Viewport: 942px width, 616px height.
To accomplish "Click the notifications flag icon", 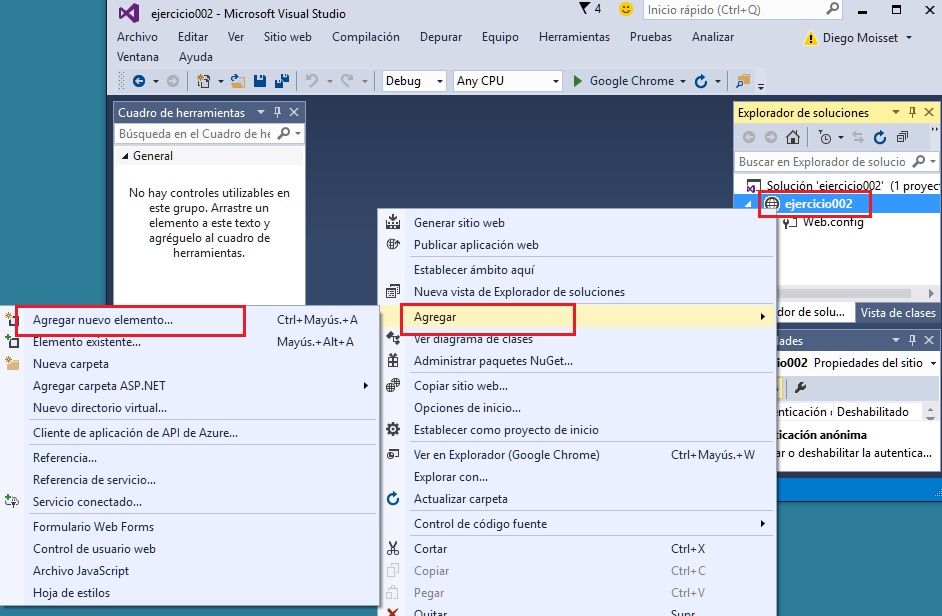I will 585,8.
